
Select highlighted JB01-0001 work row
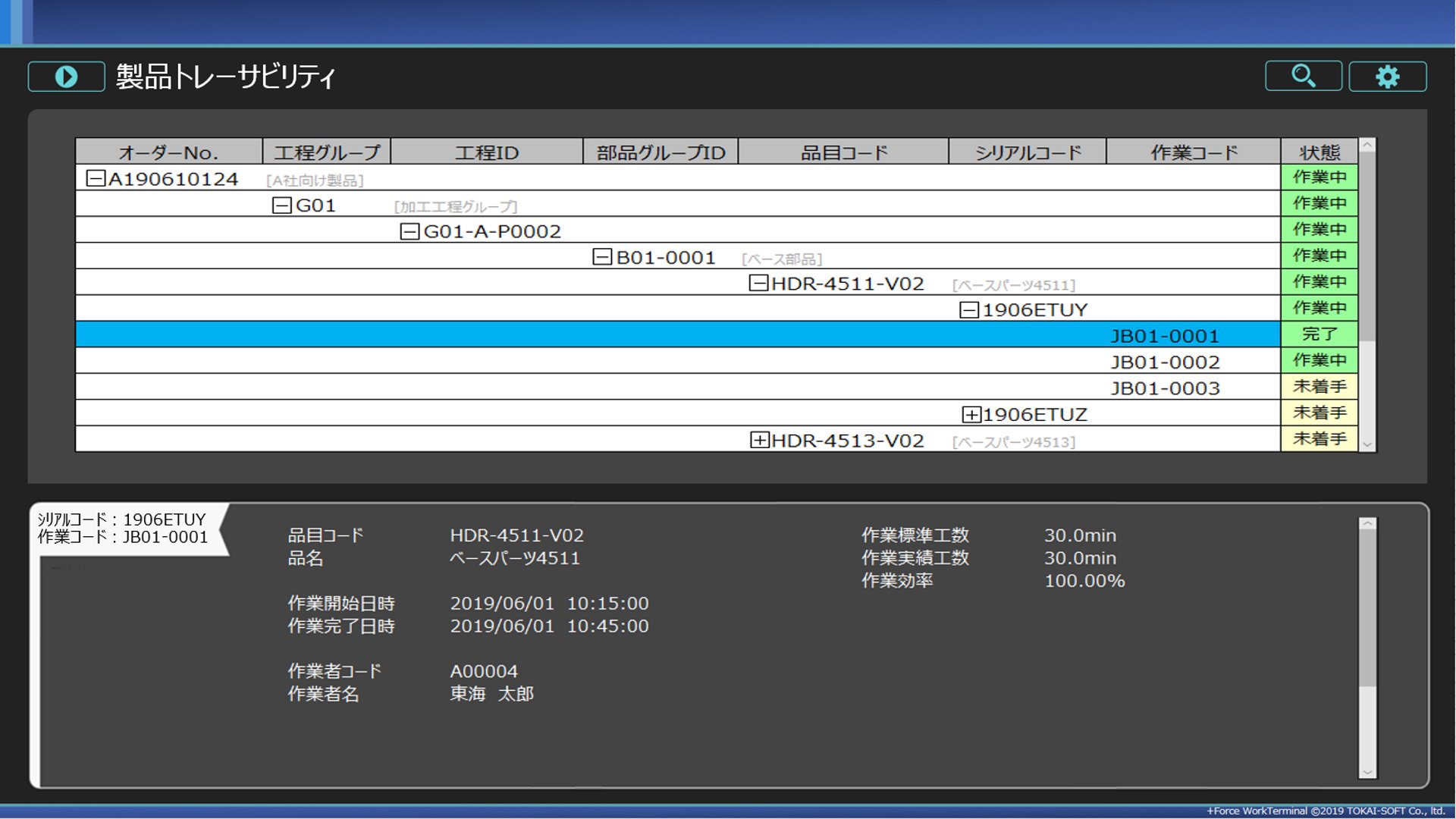coord(1164,336)
